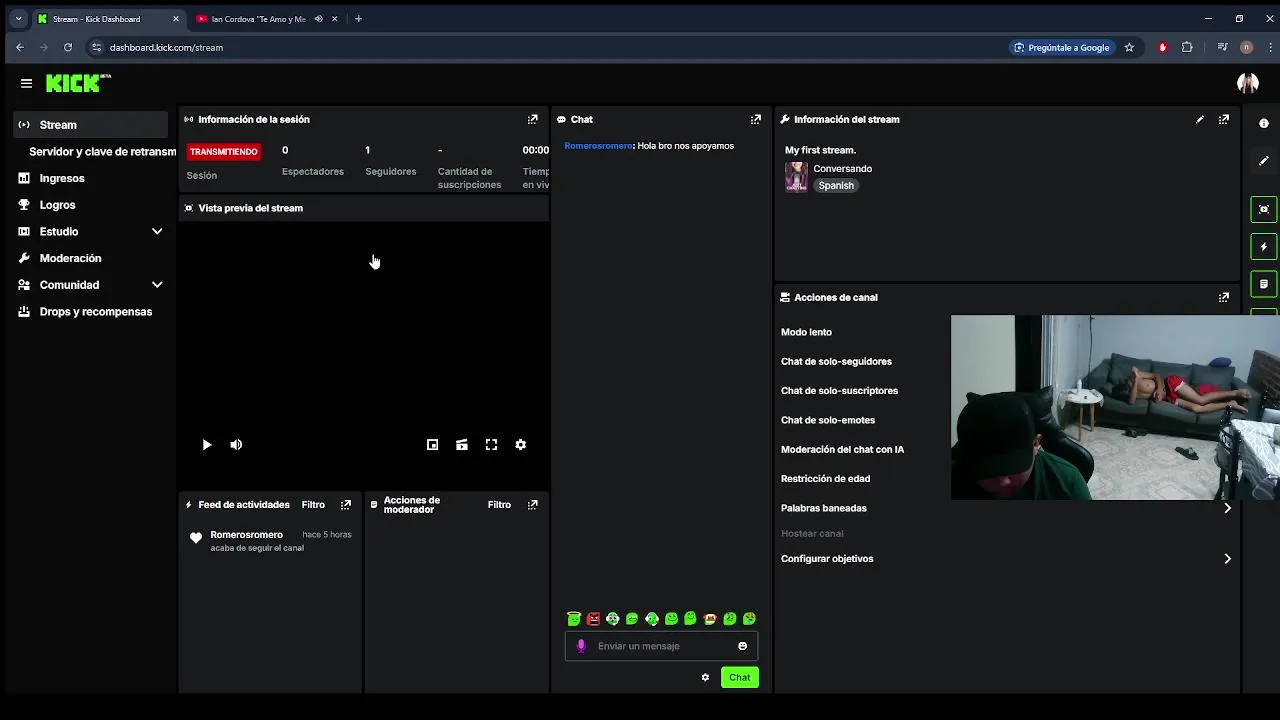1280x720 pixels.
Task: Bookmark this page with the star icon
Action: pyautogui.click(x=1129, y=47)
